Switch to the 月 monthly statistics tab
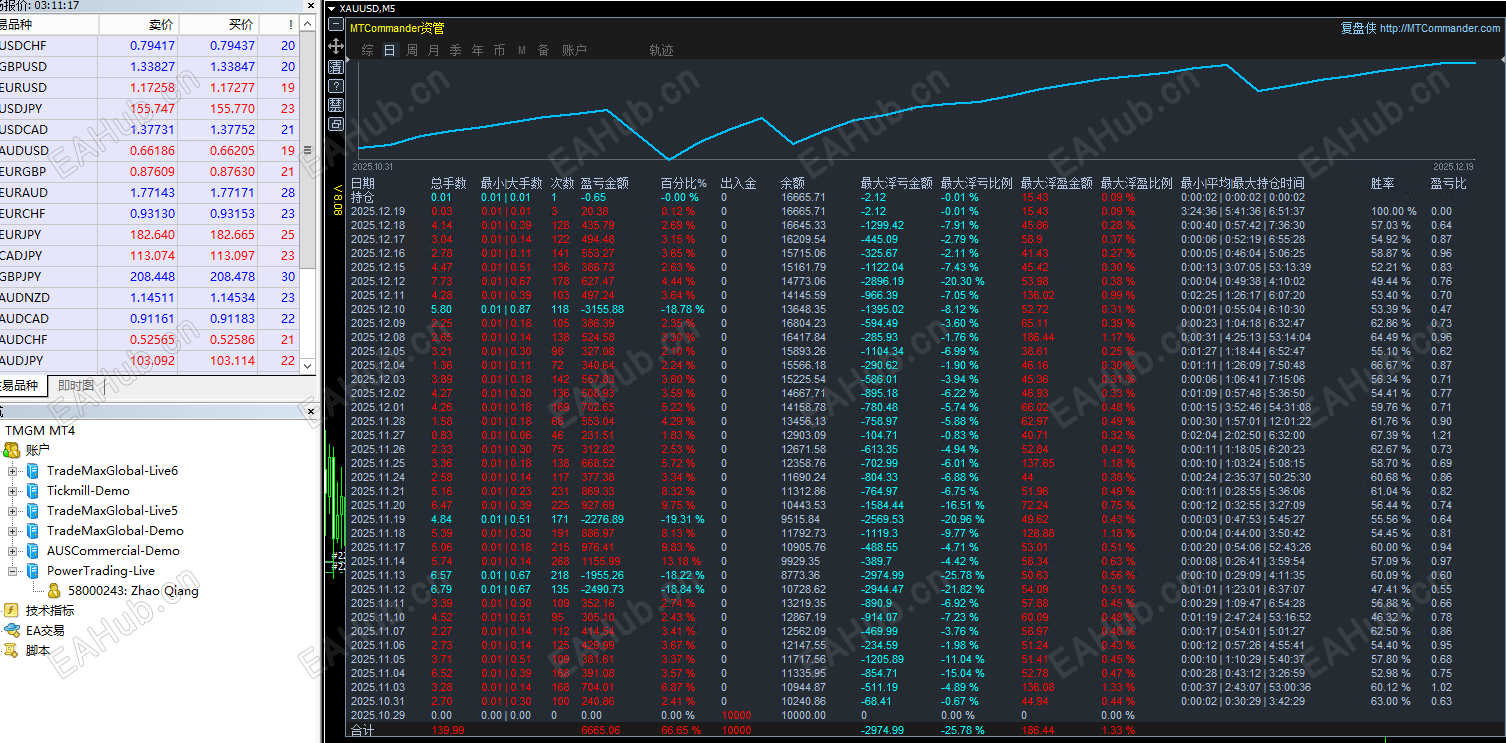The width and height of the screenshot is (1506, 743). (434, 50)
